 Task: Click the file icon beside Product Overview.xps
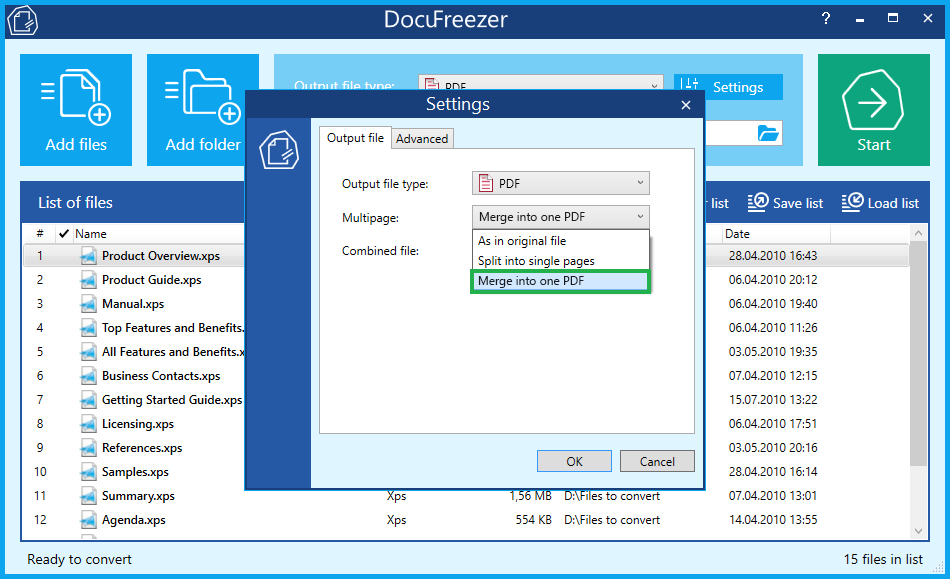click(x=88, y=256)
